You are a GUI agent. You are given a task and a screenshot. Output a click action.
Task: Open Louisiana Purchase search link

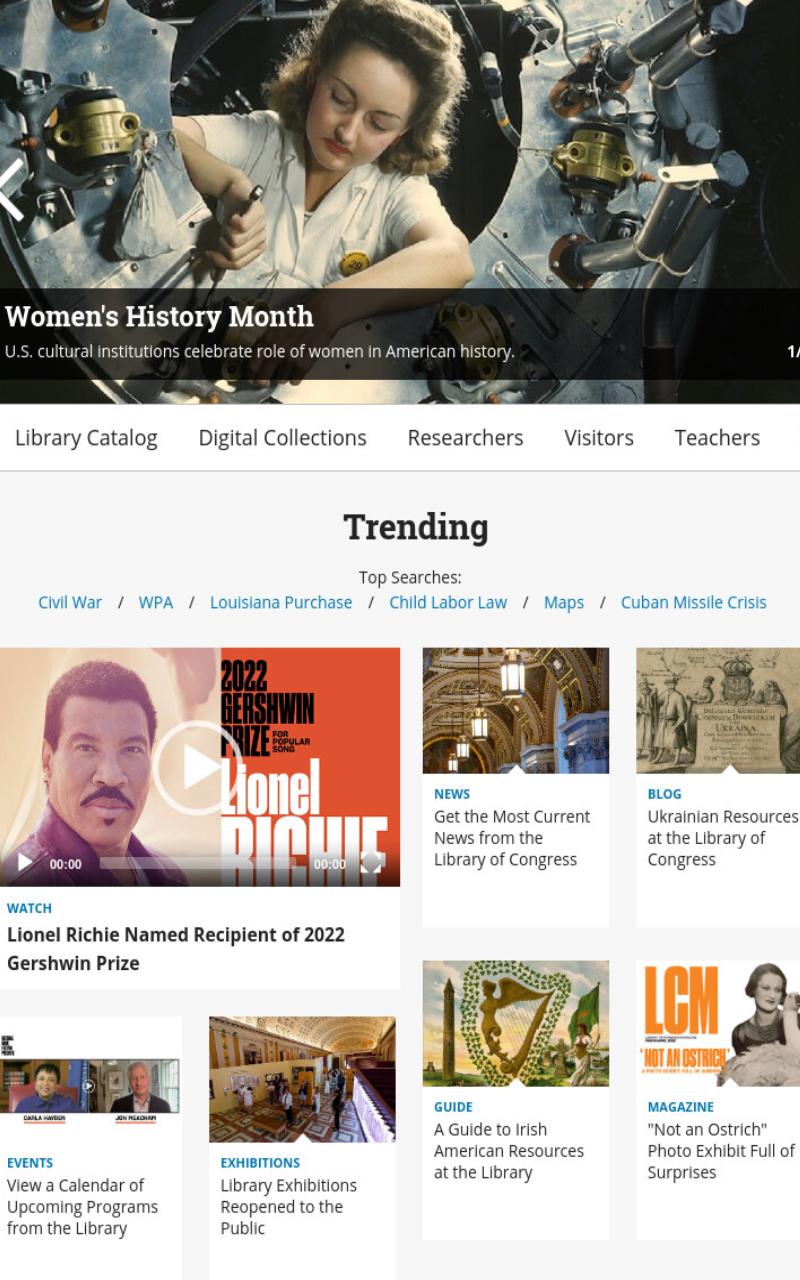coord(281,602)
